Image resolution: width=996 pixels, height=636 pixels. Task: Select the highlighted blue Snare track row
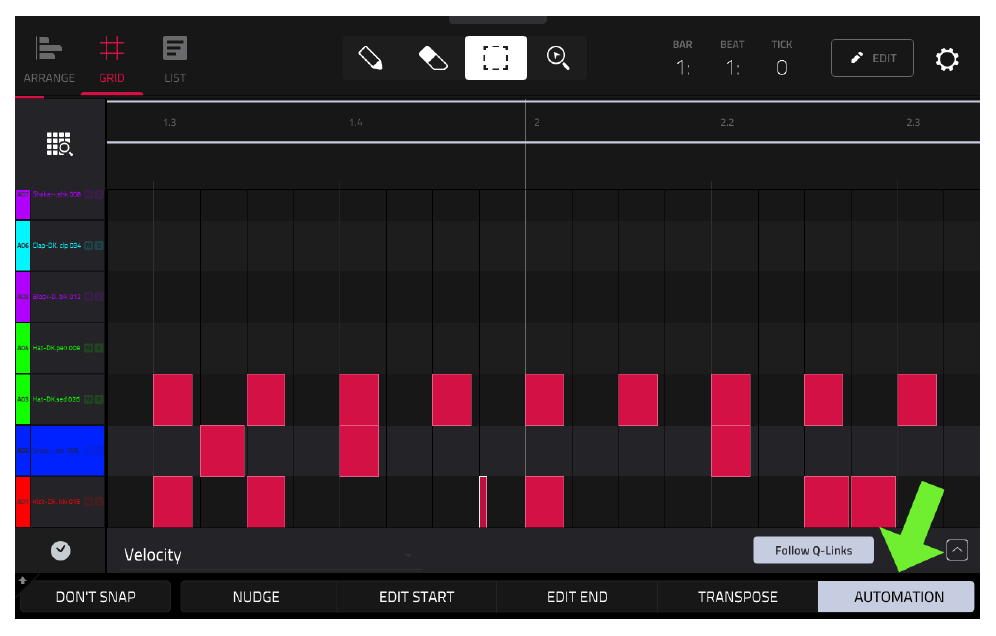[x=60, y=450]
